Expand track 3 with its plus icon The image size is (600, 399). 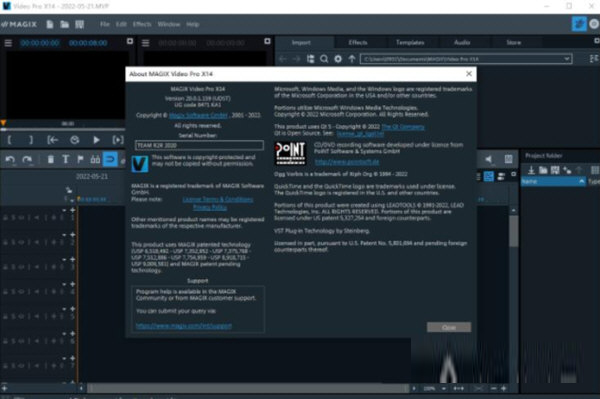72,259
